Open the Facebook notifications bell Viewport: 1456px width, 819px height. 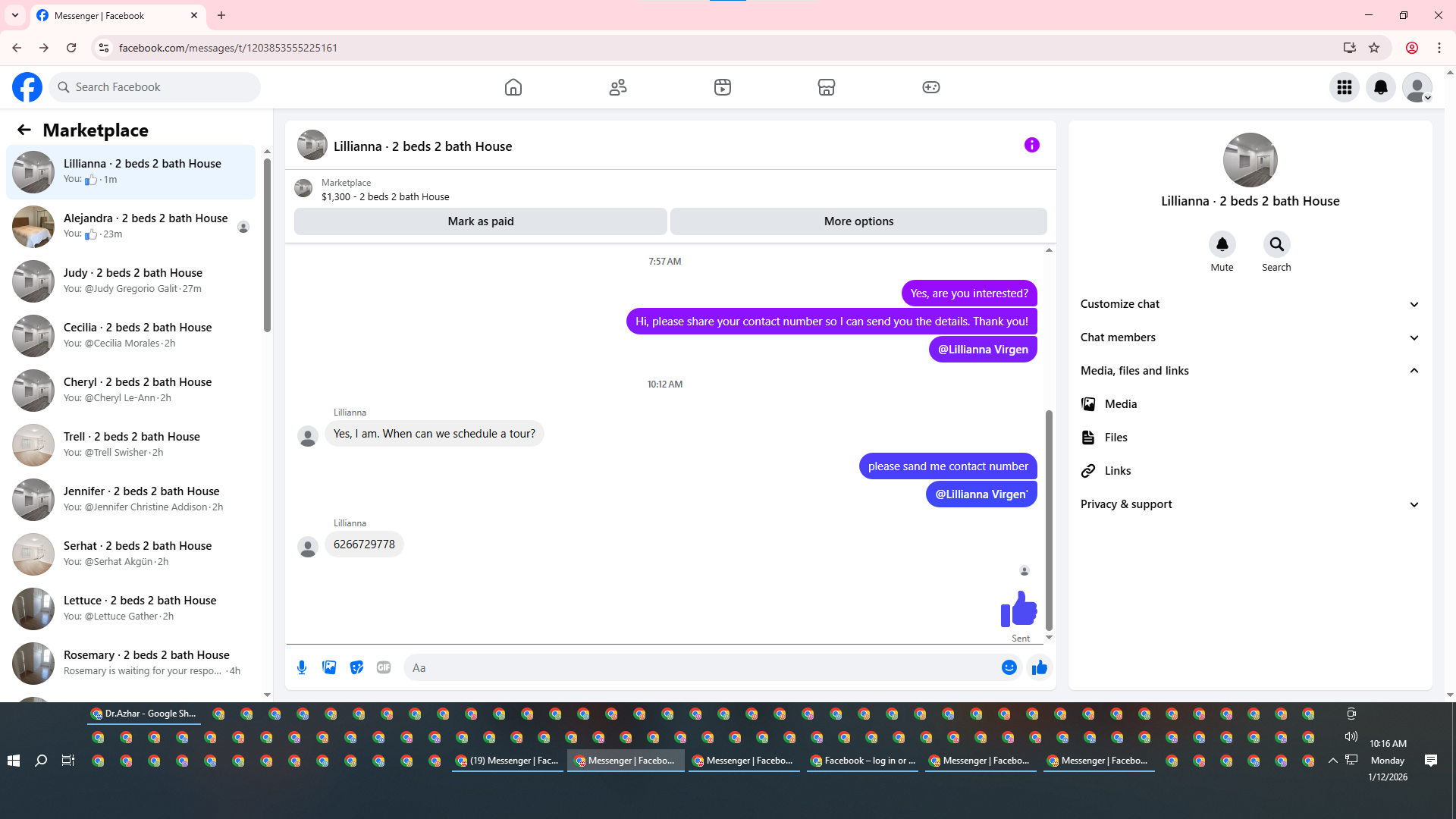[1380, 87]
